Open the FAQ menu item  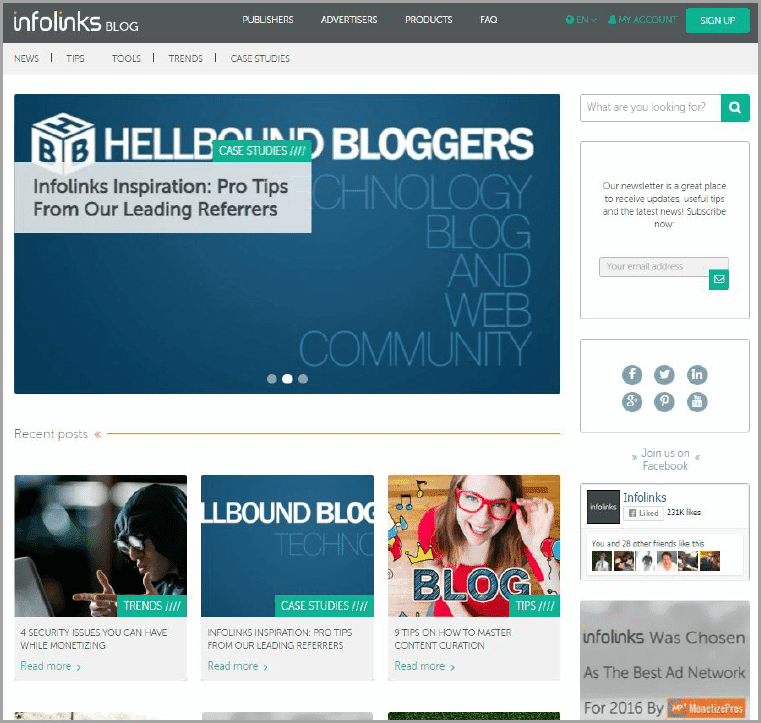pyautogui.click(x=488, y=20)
